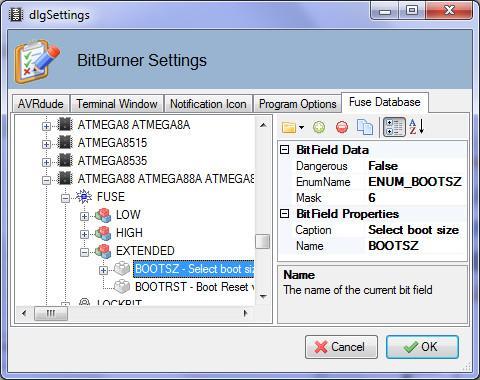480x380 pixels.
Task: Maximize the dlgSettings window
Action: click(412, 11)
